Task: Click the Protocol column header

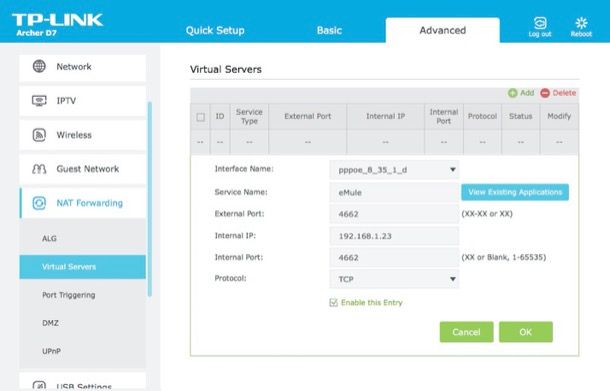Action: click(x=482, y=116)
